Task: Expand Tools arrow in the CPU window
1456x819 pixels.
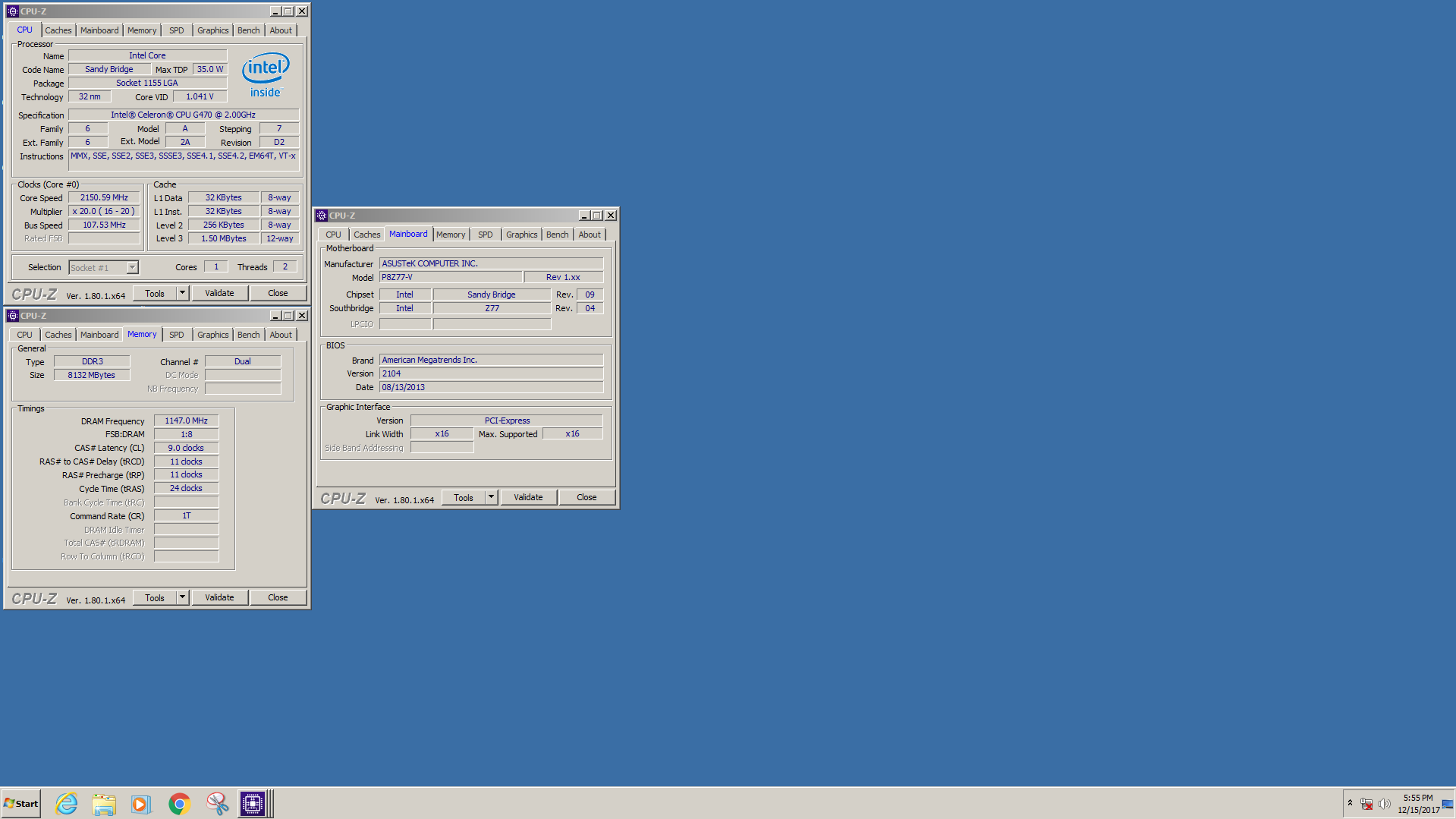Action: coord(182,293)
